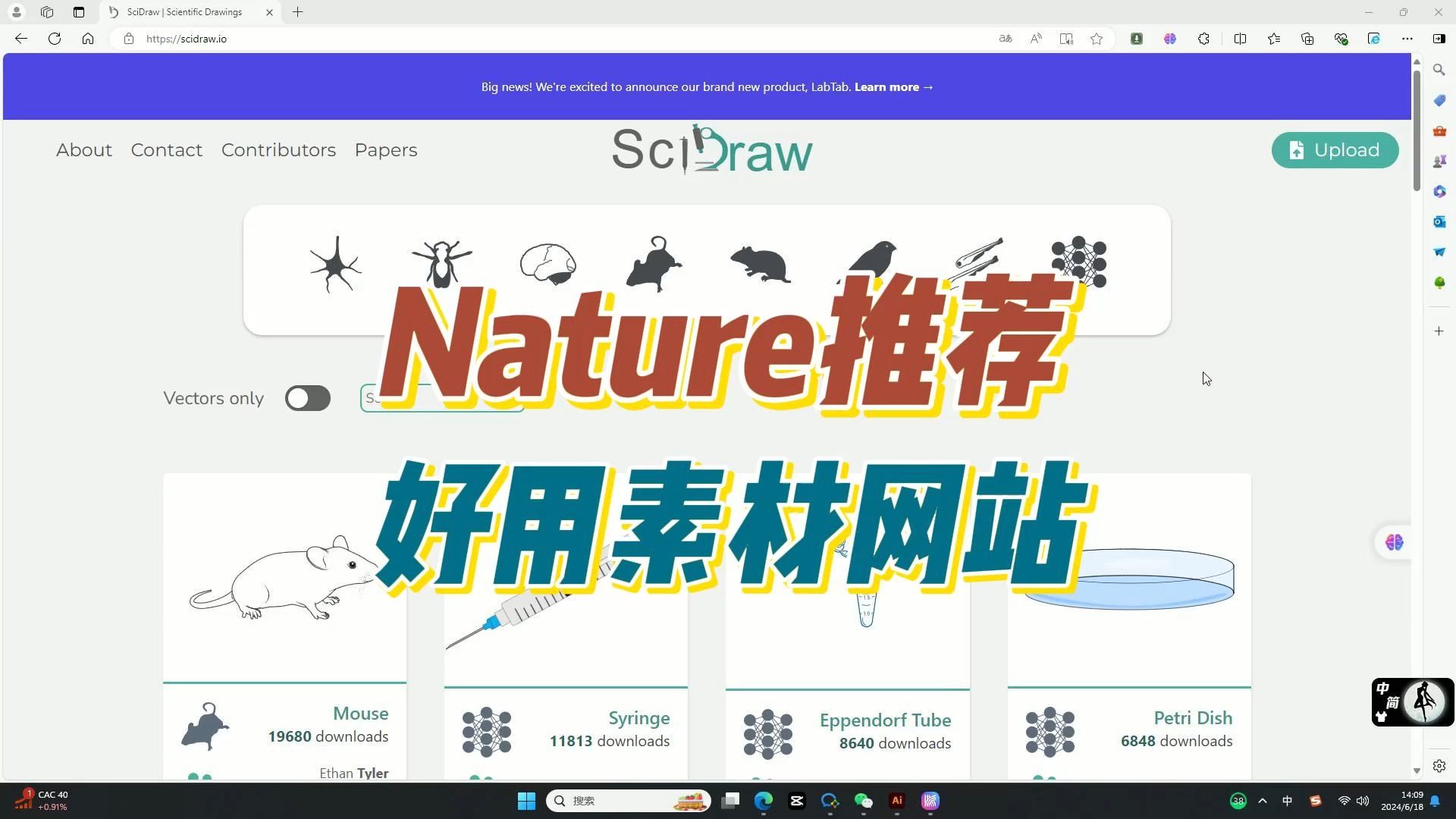Add an app to sidebar plus

click(x=1439, y=331)
